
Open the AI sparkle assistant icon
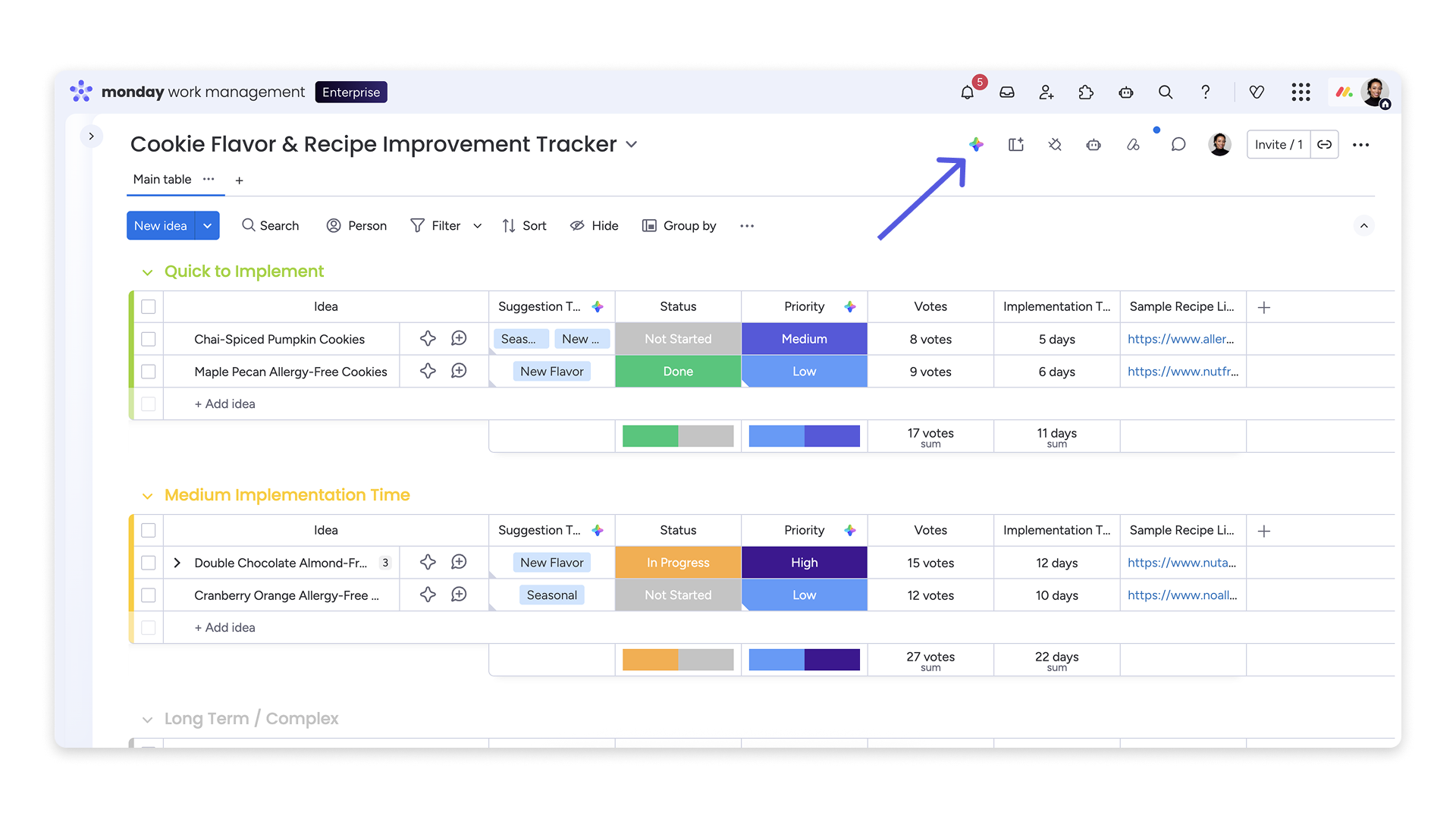point(976,144)
